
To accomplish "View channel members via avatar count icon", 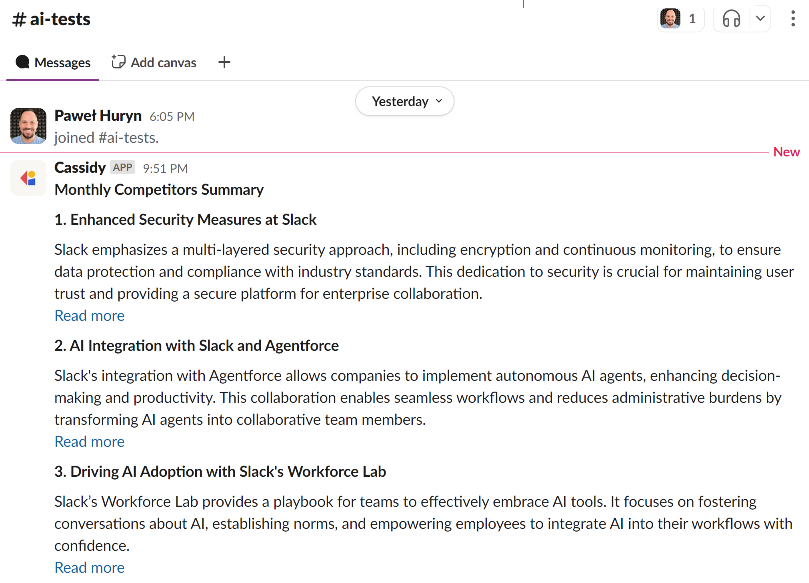I will pos(680,17).
